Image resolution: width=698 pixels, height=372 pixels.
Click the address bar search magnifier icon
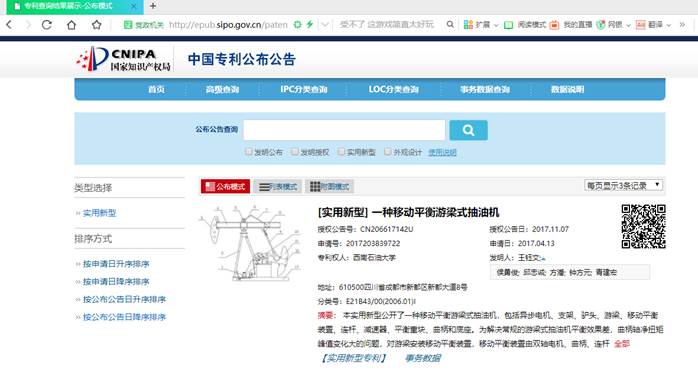tap(450, 24)
